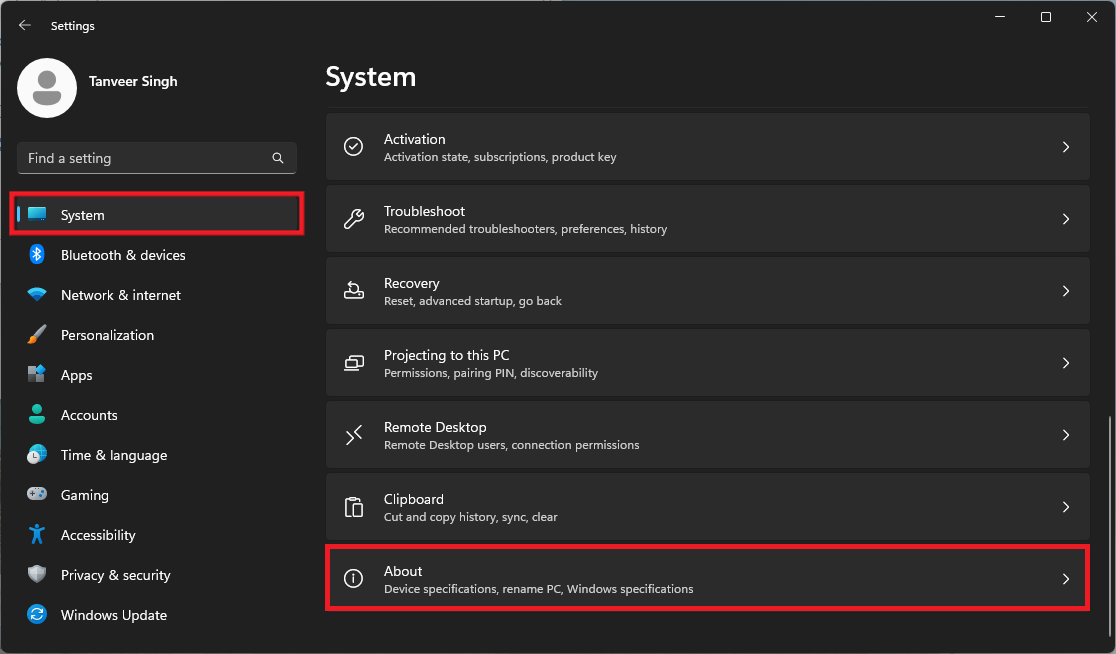Open Clipboard settings
1116x654 pixels.
click(707, 506)
